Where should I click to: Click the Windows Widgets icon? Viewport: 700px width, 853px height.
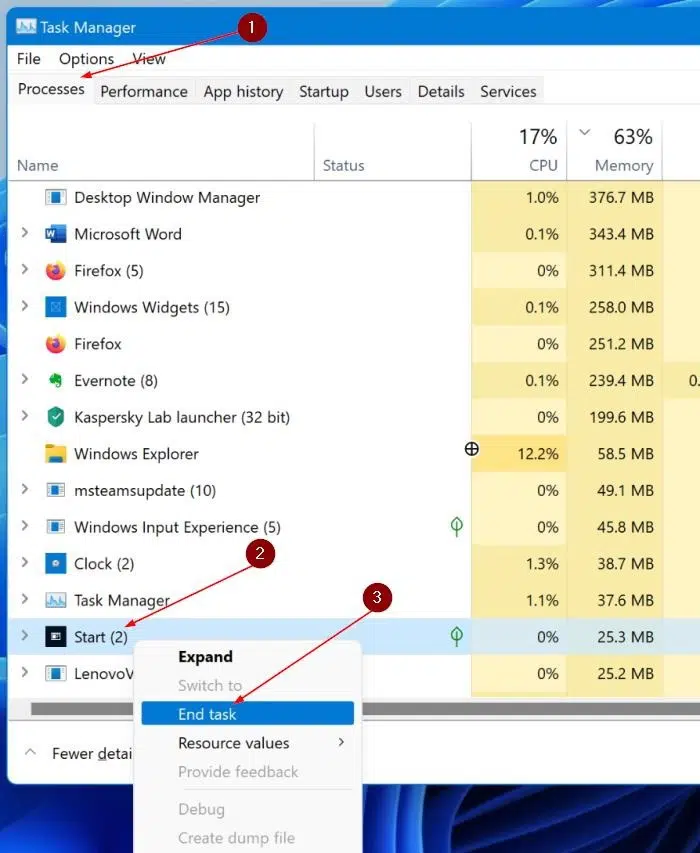55,307
